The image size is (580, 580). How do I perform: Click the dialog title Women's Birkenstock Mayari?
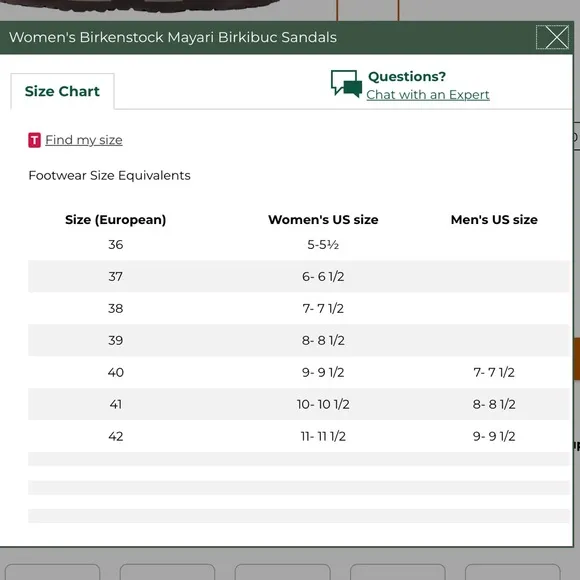tap(173, 37)
